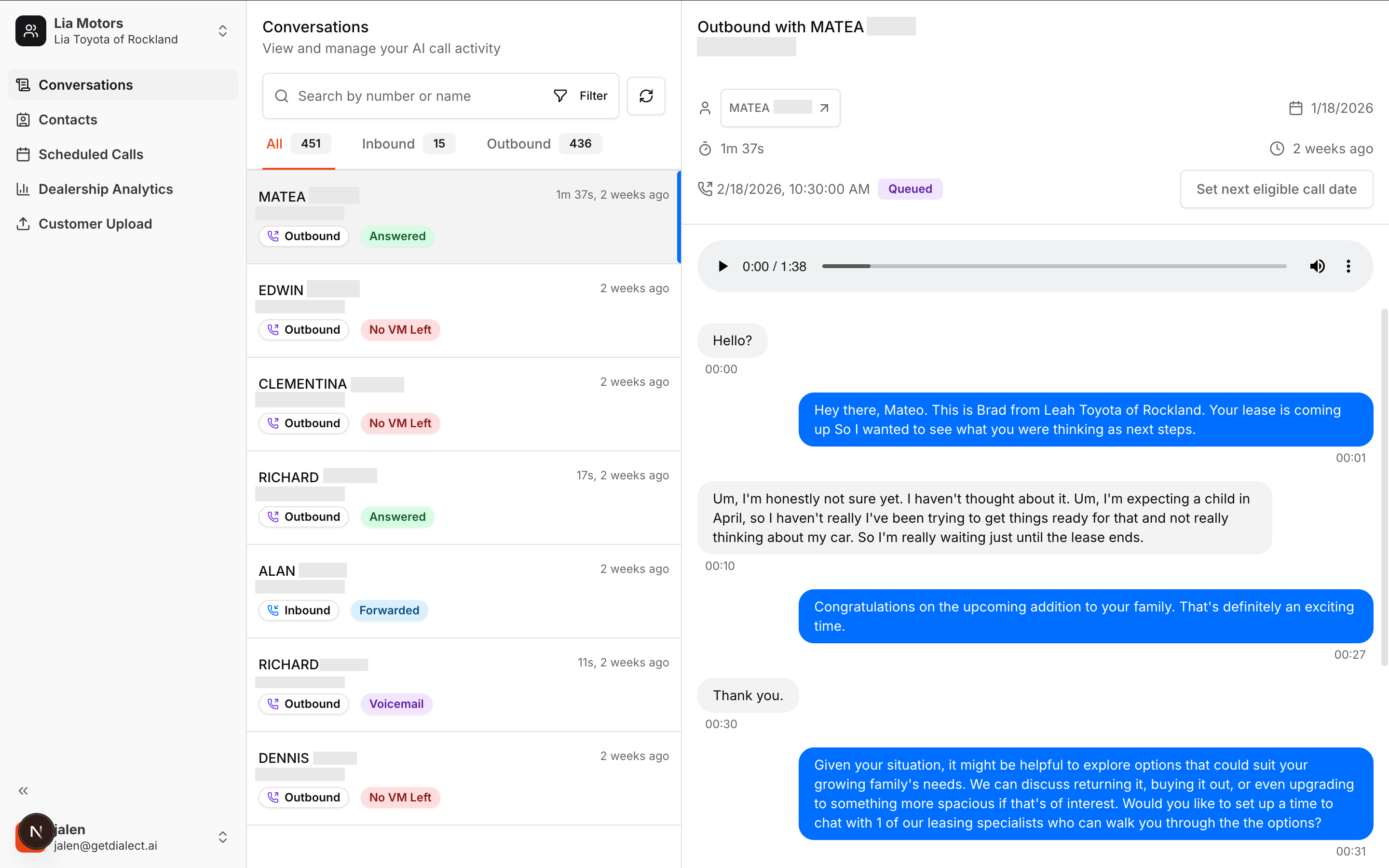Open the Contacts page

[68, 120]
